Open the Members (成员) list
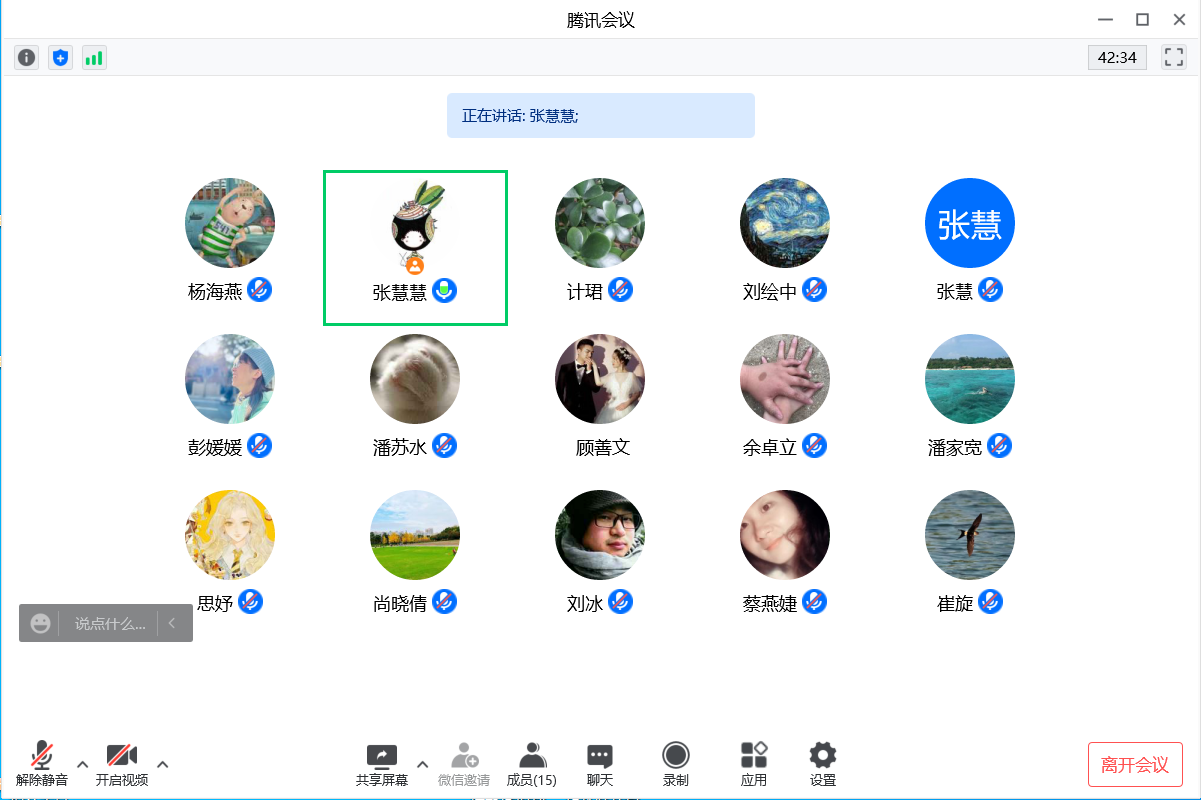The height and width of the screenshot is (800, 1201). point(532,765)
